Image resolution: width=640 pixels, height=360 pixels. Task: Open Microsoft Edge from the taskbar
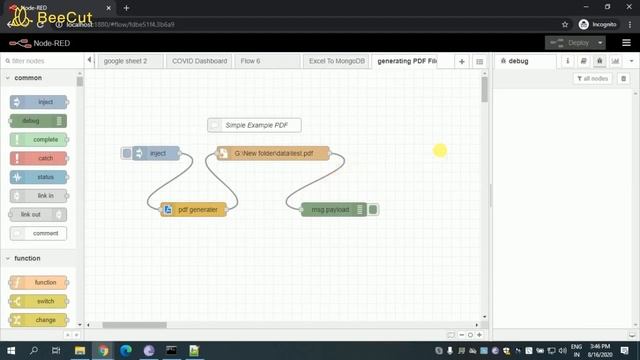(x=126, y=351)
